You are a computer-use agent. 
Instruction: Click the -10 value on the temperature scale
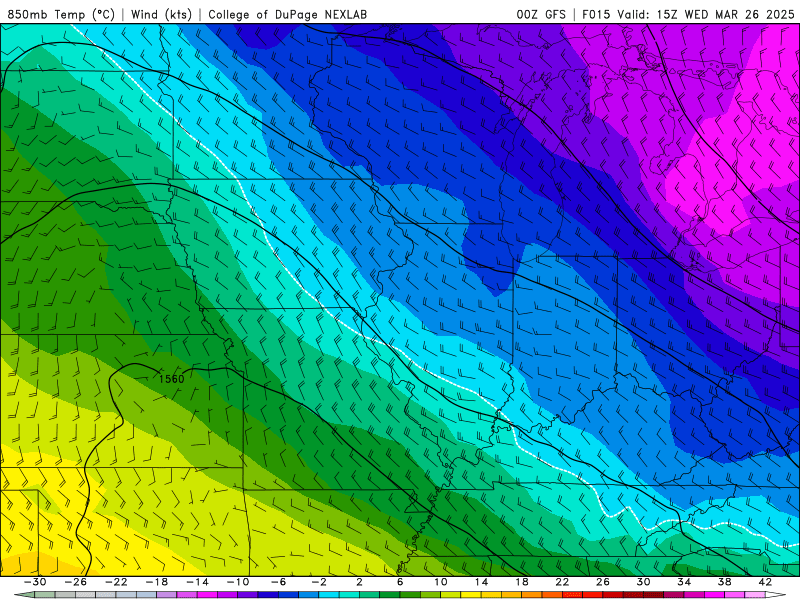(238, 582)
